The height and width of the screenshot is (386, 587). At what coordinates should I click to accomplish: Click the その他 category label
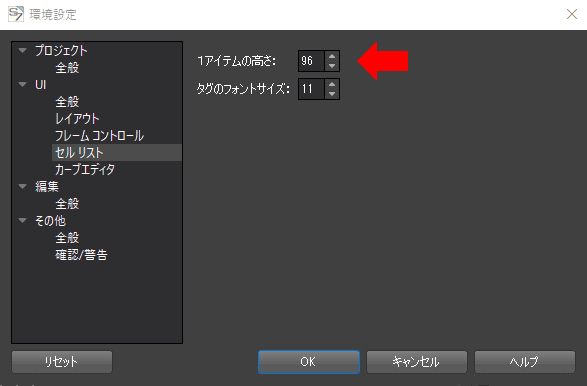50,221
